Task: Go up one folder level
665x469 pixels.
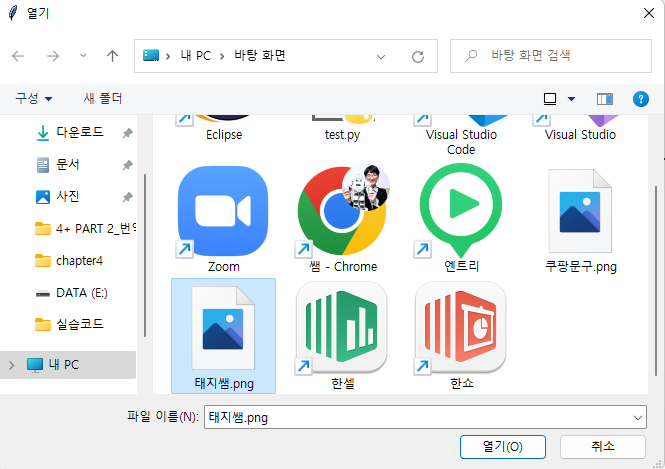Action: click(x=112, y=56)
